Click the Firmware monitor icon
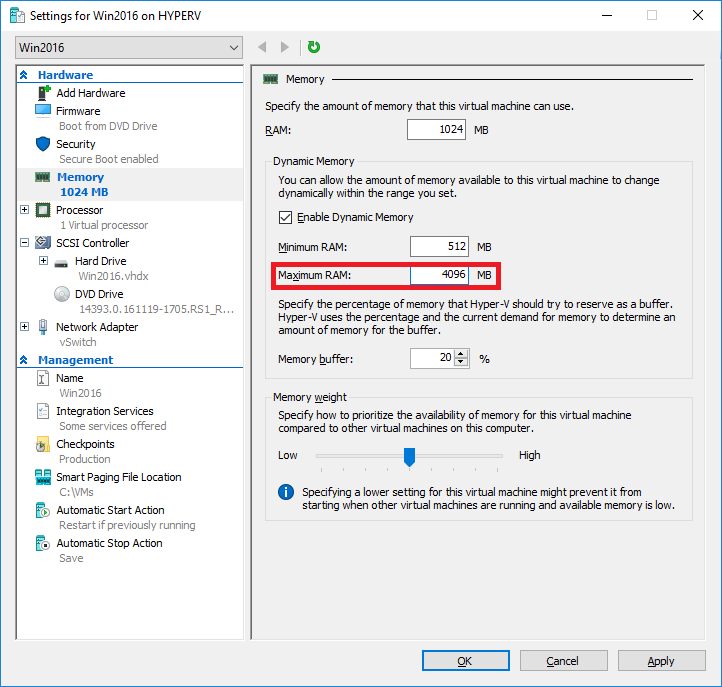This screenshot has width=722, height=687. [x=43, y=111]
